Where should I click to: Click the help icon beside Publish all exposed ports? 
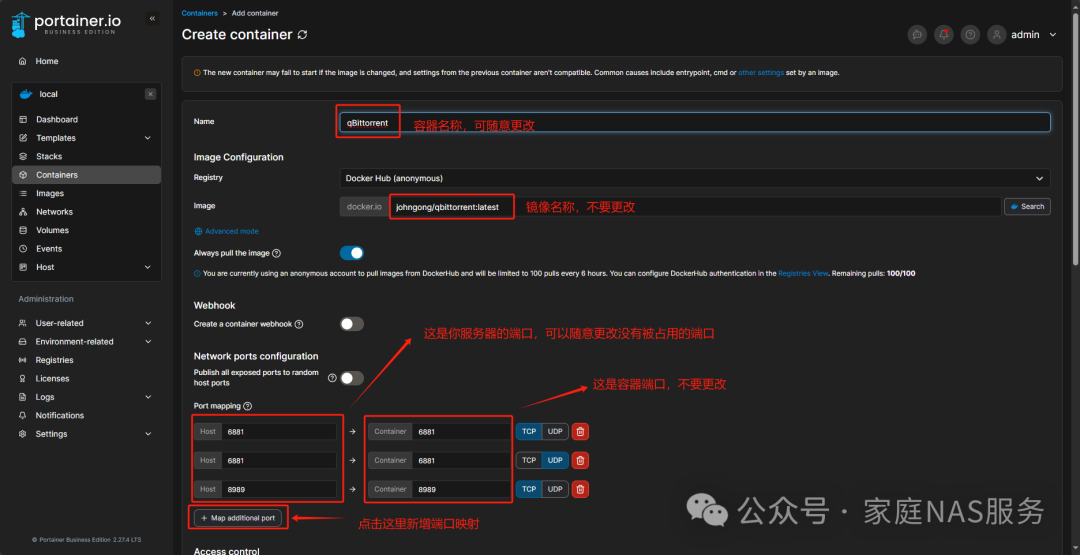pyautogui.click(x=332, y=378)
